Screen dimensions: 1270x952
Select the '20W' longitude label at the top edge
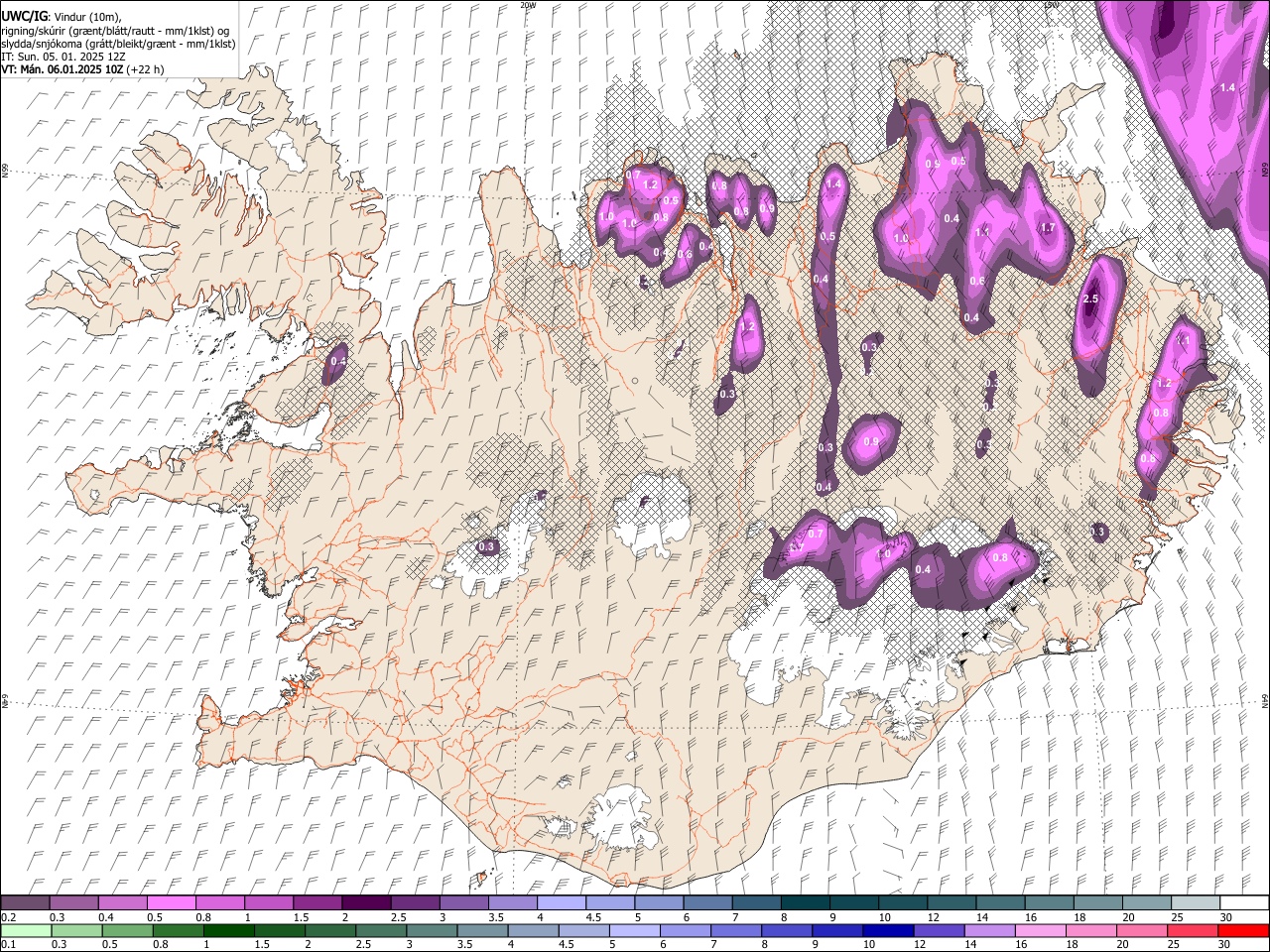(528, 5)
